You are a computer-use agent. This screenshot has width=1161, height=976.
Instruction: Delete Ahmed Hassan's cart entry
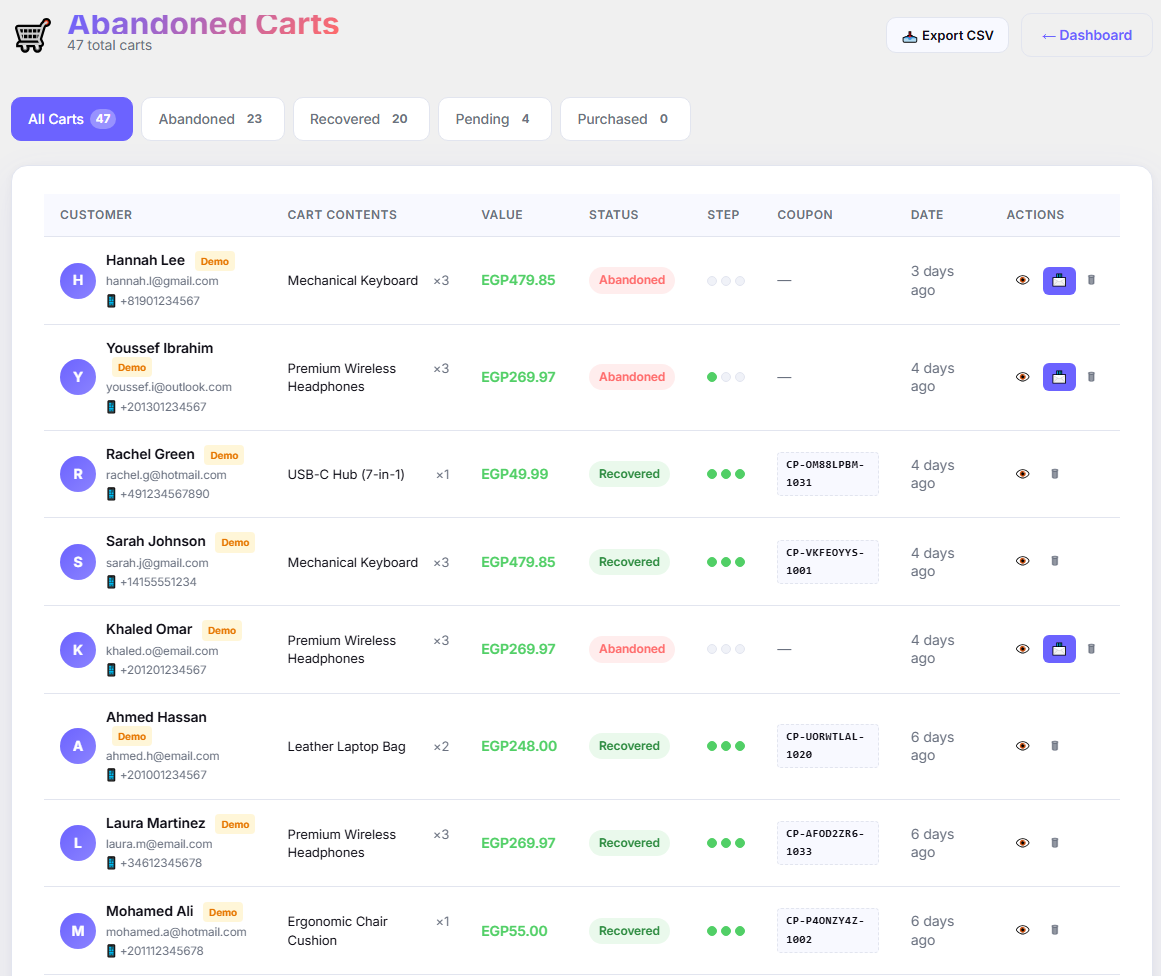(1054, 746)
